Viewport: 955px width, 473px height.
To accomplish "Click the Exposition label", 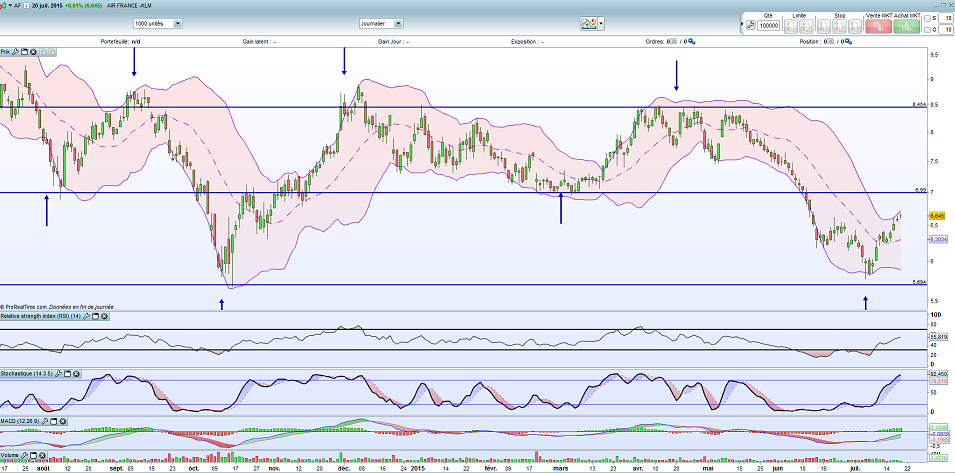I will (x=527, y=41).
